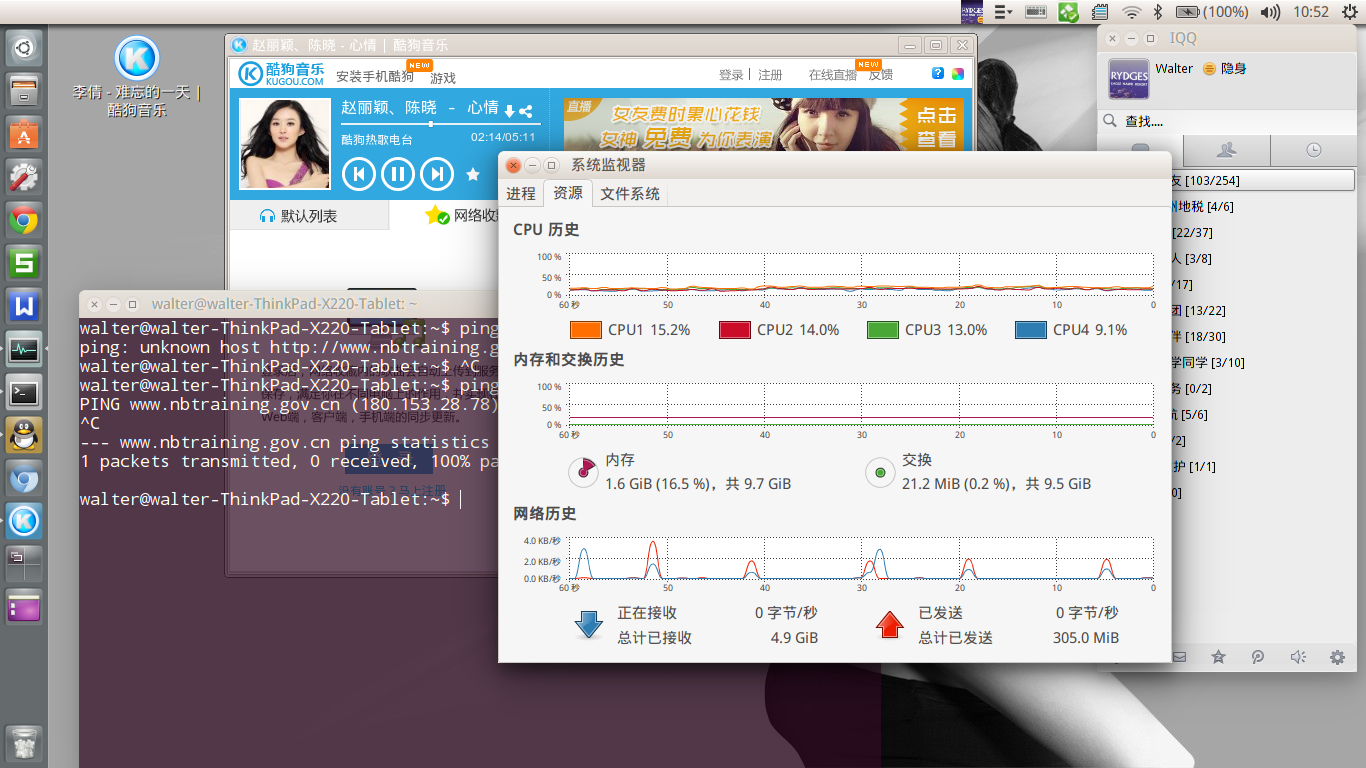Viewport: 1366px width, 768px height.
Task: Switch to 进程 tab in System Monitor
Action: pos(521,194)
